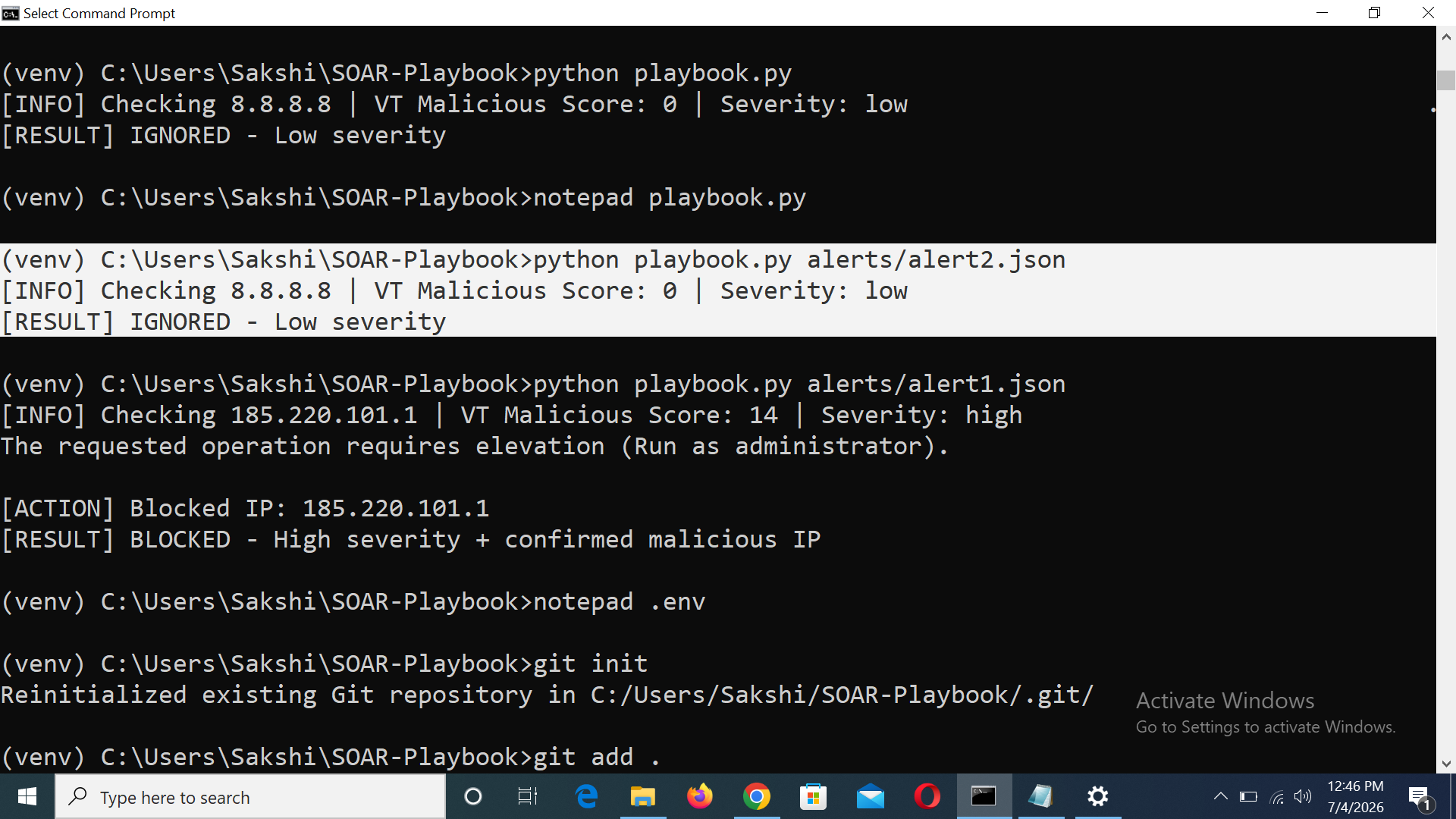Show hidden system tray icons
The width and height of the screenshot is (1456, 819).
tap(1220, 796)
